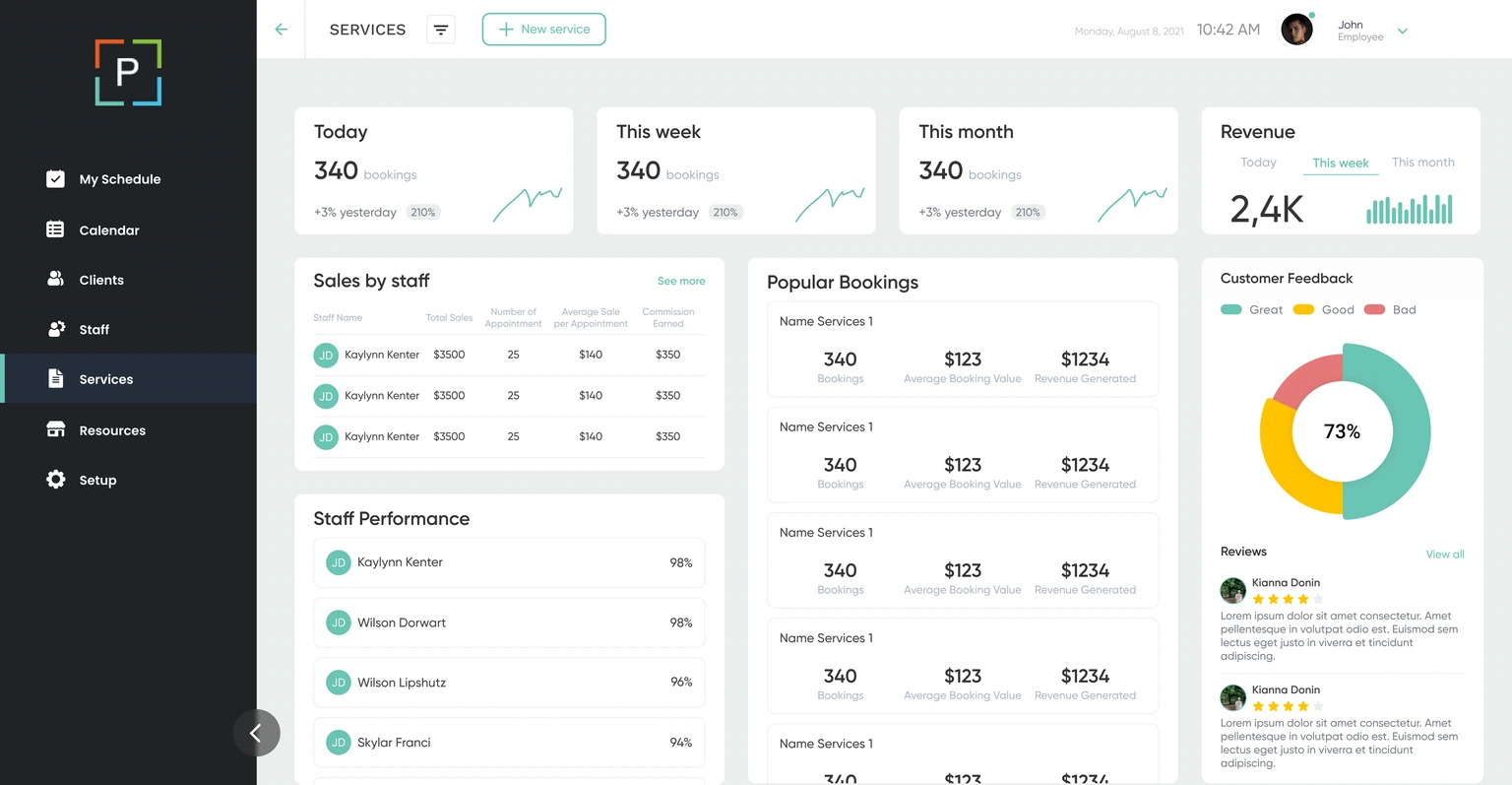Click the JD avatar beside Wilson Dorwart
1512x785 pixels.
[x=339, y=622]
